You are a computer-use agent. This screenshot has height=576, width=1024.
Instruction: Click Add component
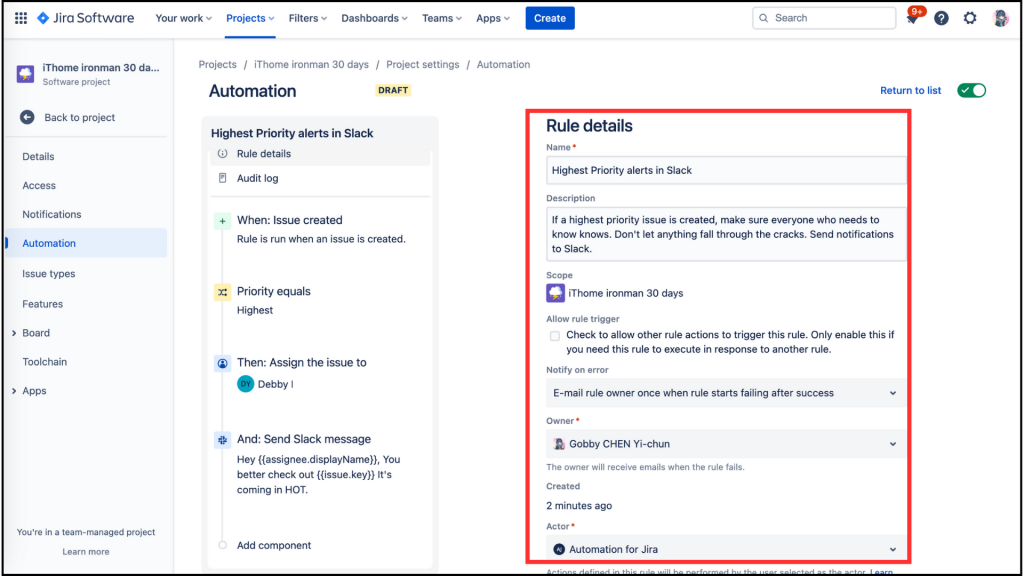coord(274,545)
